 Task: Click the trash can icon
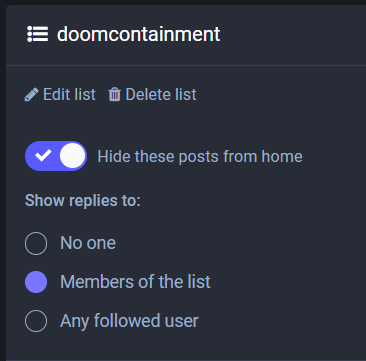(x=114, y=95)
